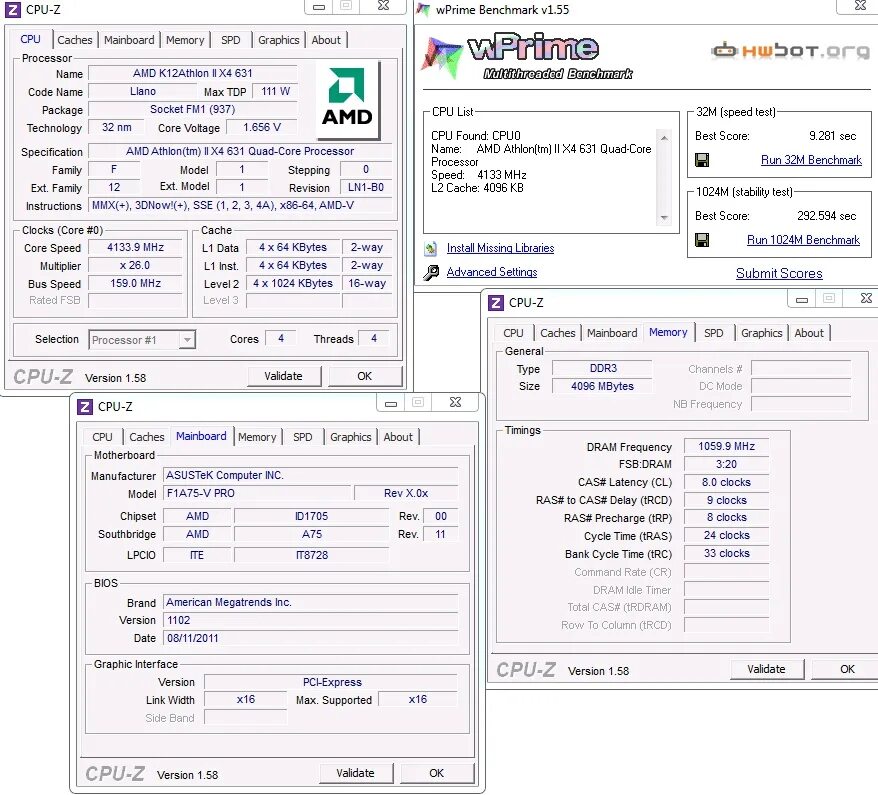Image resolution: width=878 pixels, height=795 pixels.
Task: Click Validate in the CPU tab window
Action: 284,376
